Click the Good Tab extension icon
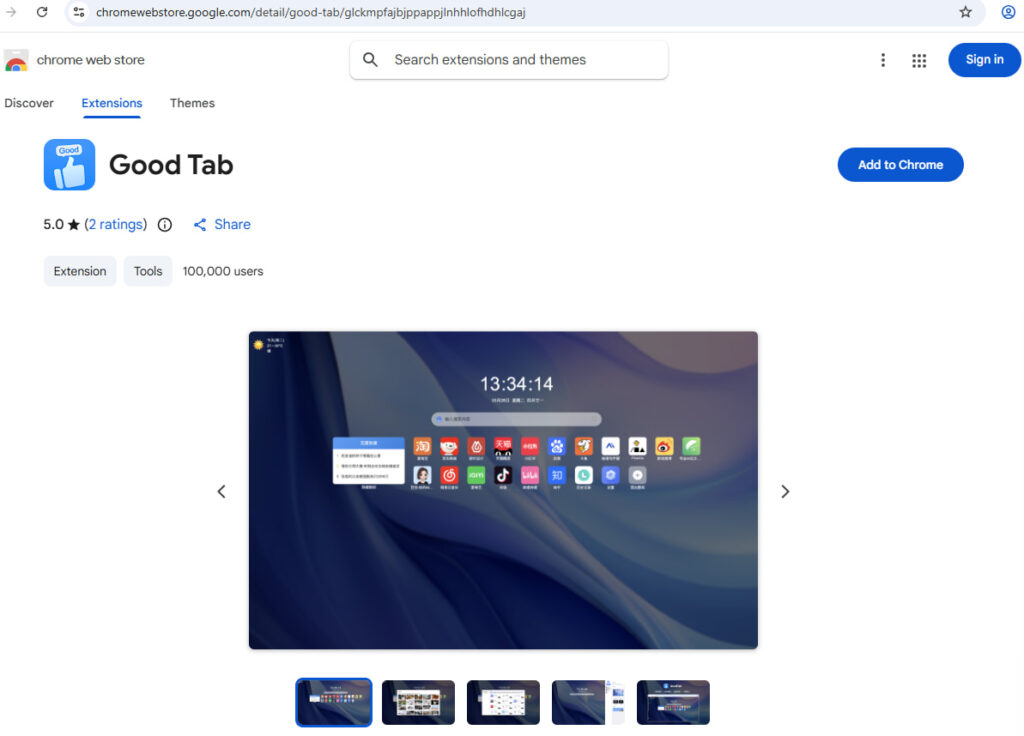The image size is (1024, 736). 69,165
